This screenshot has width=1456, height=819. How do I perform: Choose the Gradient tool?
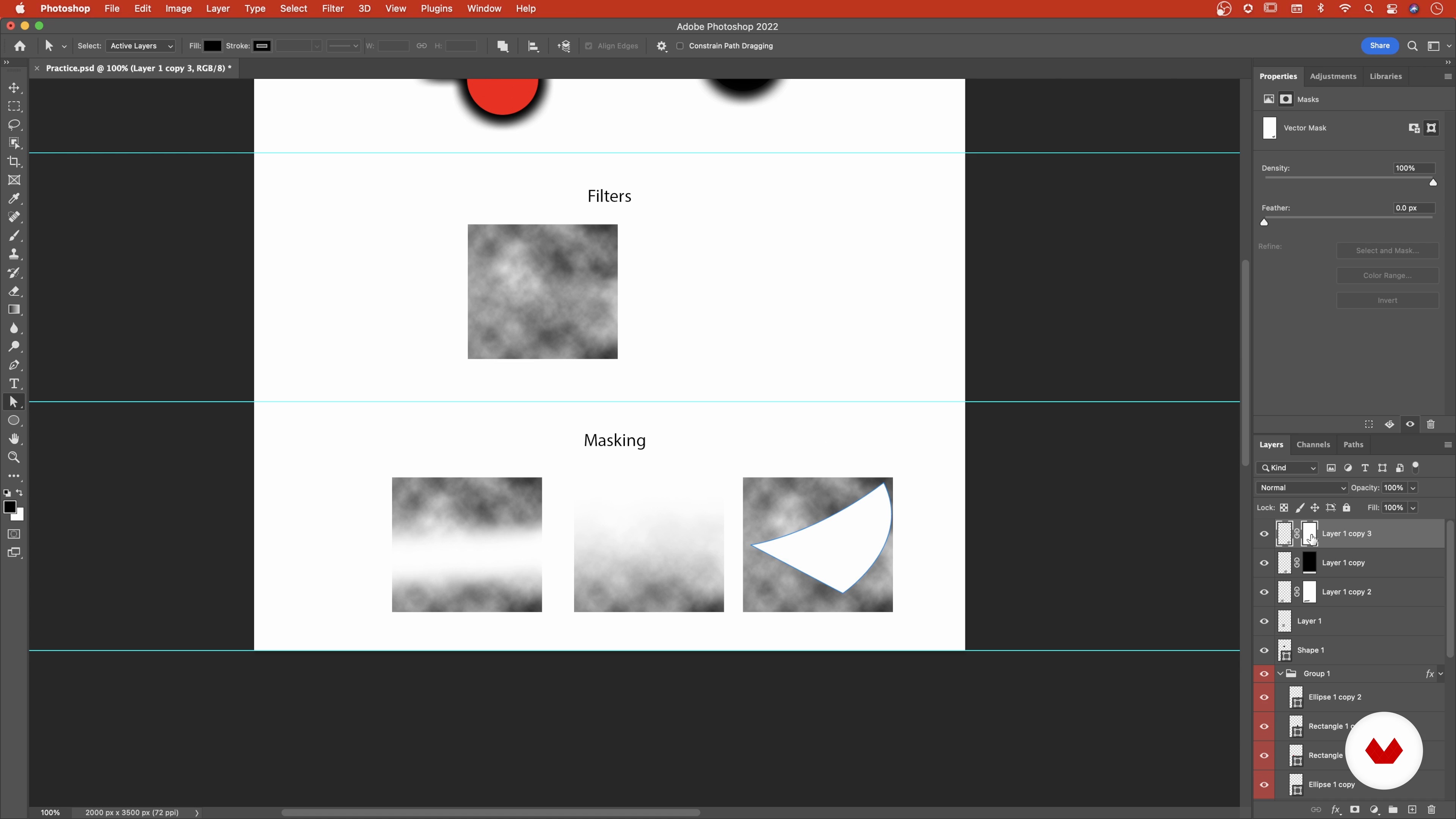[14, 310]
